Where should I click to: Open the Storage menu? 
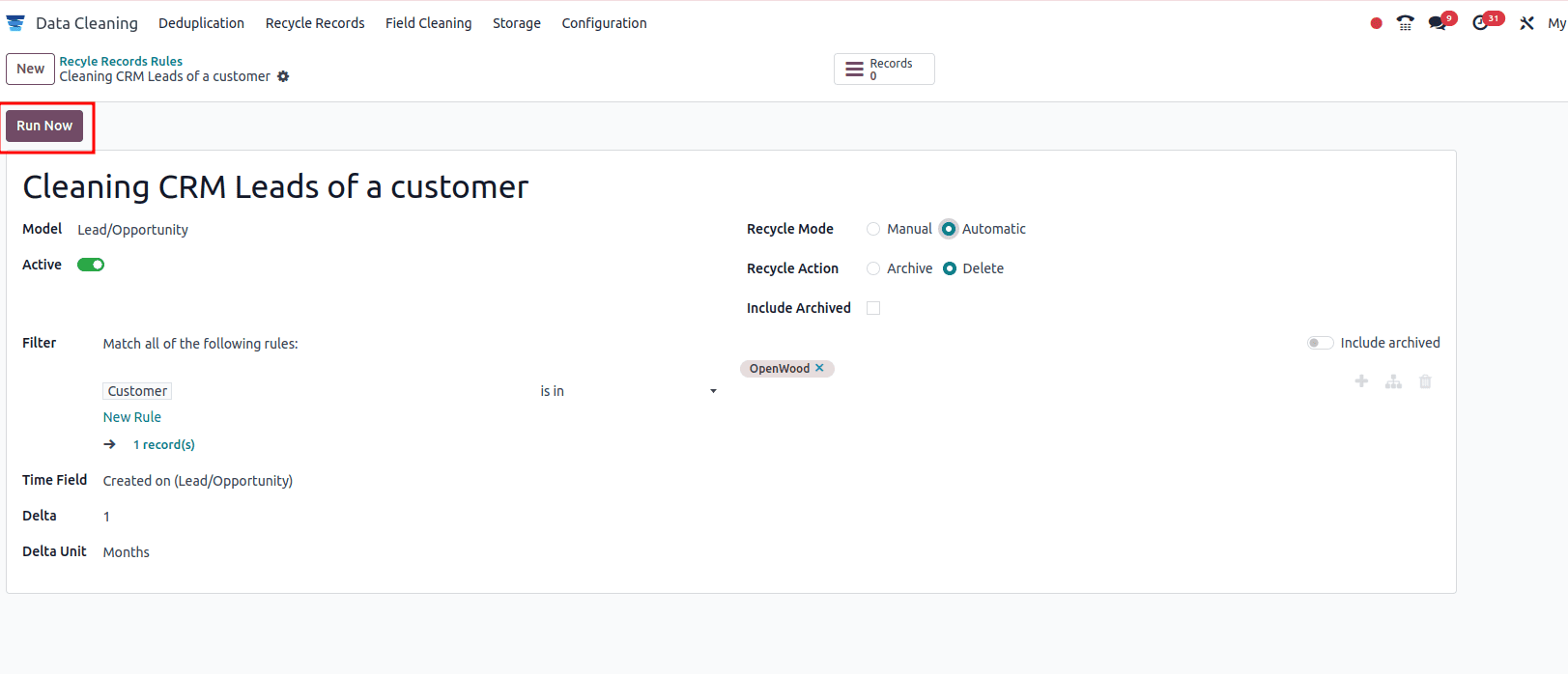pyautogui.click(x=517, y=23)
